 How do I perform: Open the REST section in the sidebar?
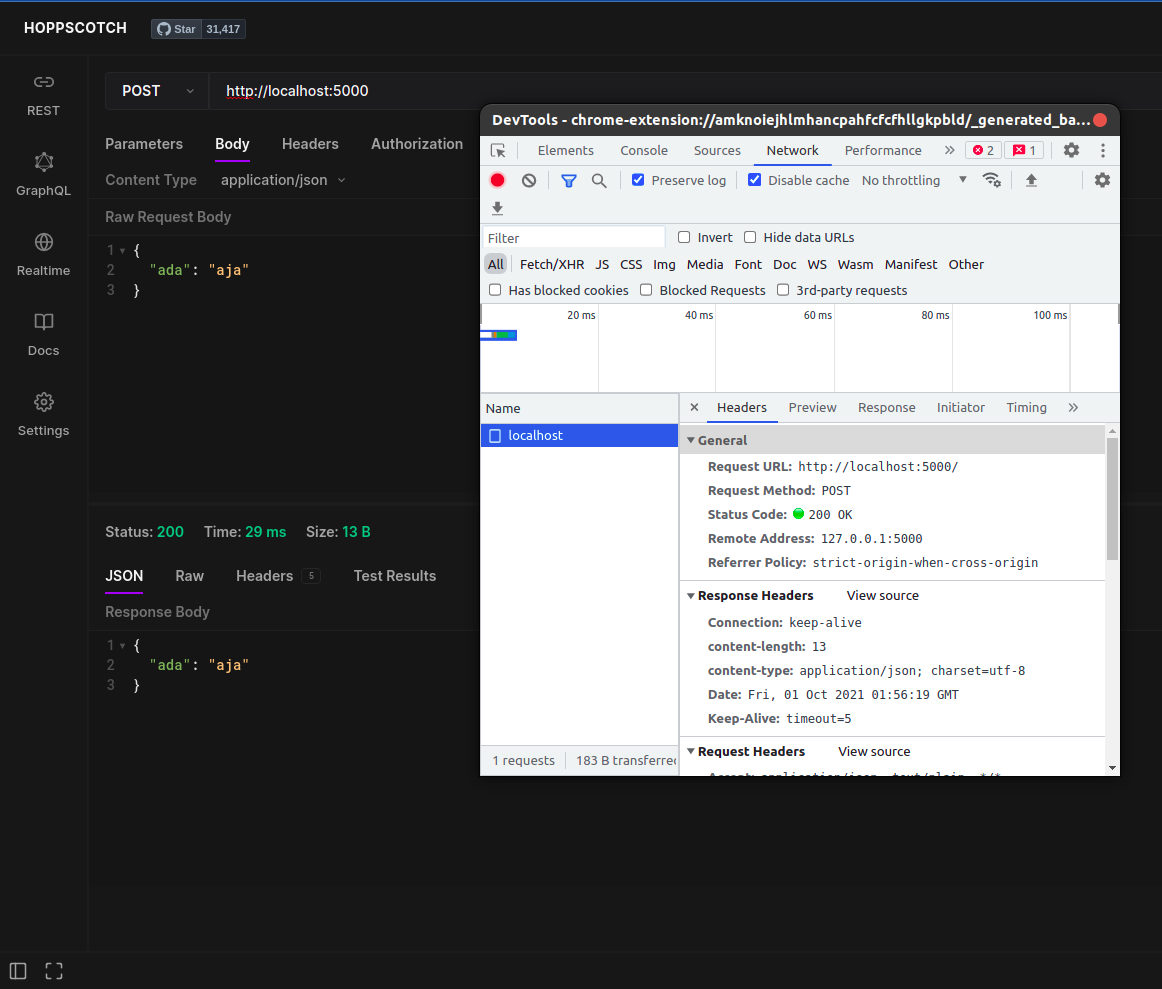43,95
